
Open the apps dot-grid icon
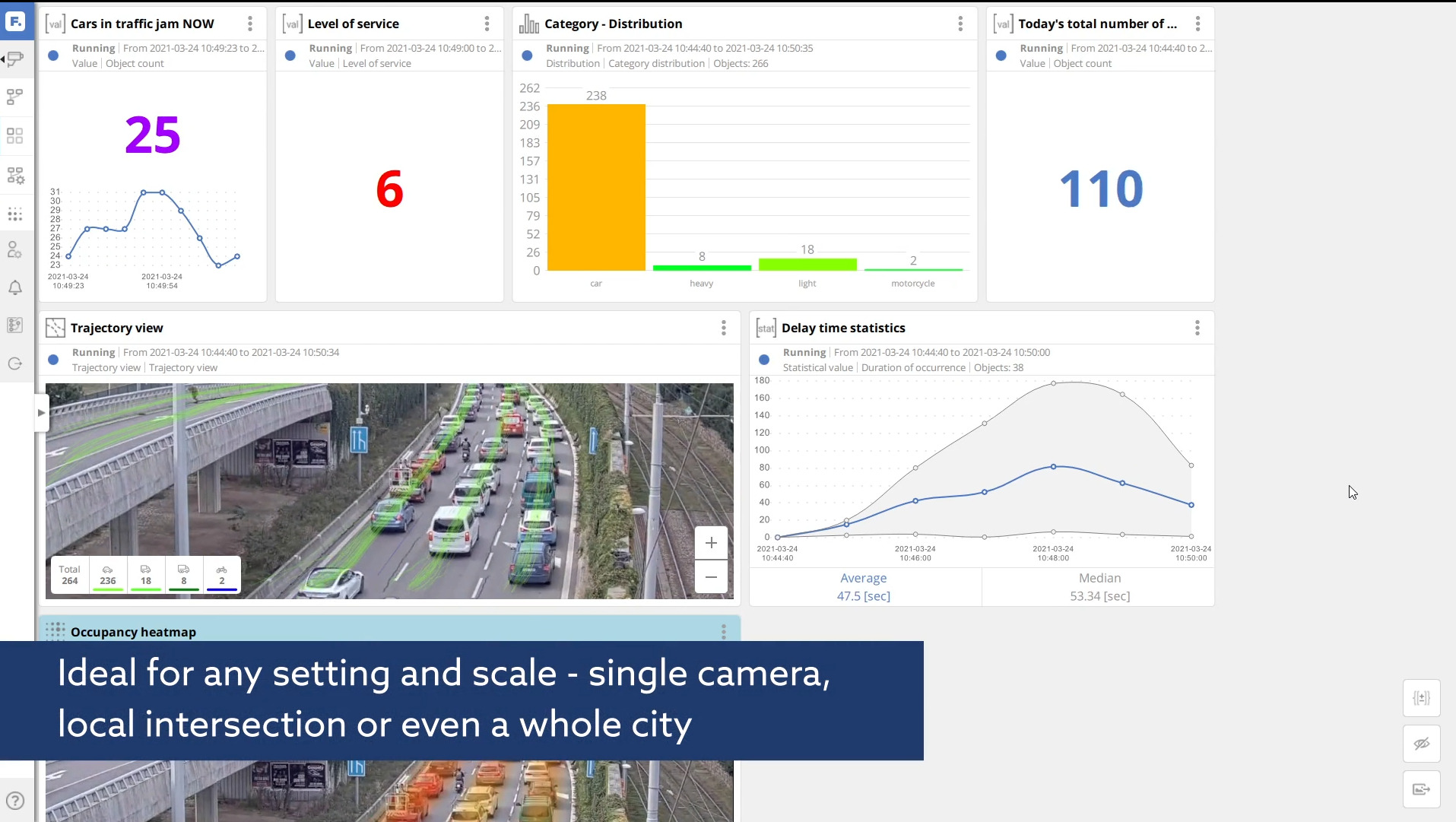pos(15,214)
